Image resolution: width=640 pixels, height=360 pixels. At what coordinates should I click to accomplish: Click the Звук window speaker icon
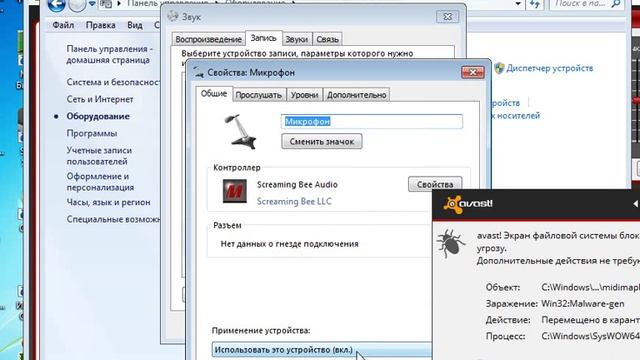173,16
